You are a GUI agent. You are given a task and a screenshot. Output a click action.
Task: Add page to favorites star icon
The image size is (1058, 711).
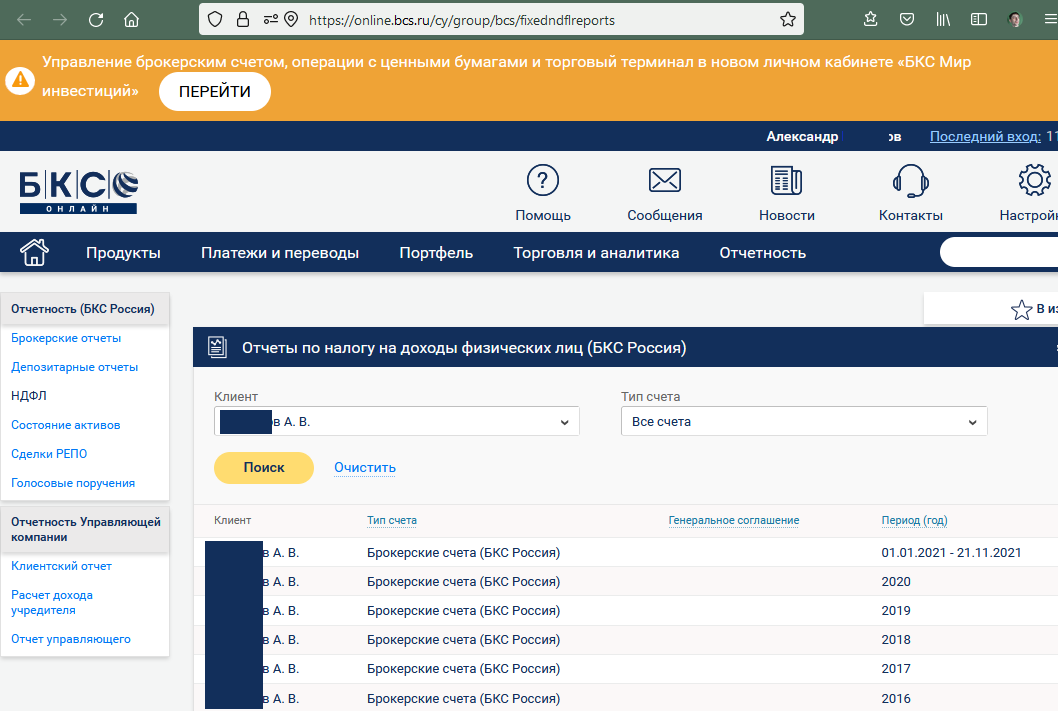[x=1021, y=310]
